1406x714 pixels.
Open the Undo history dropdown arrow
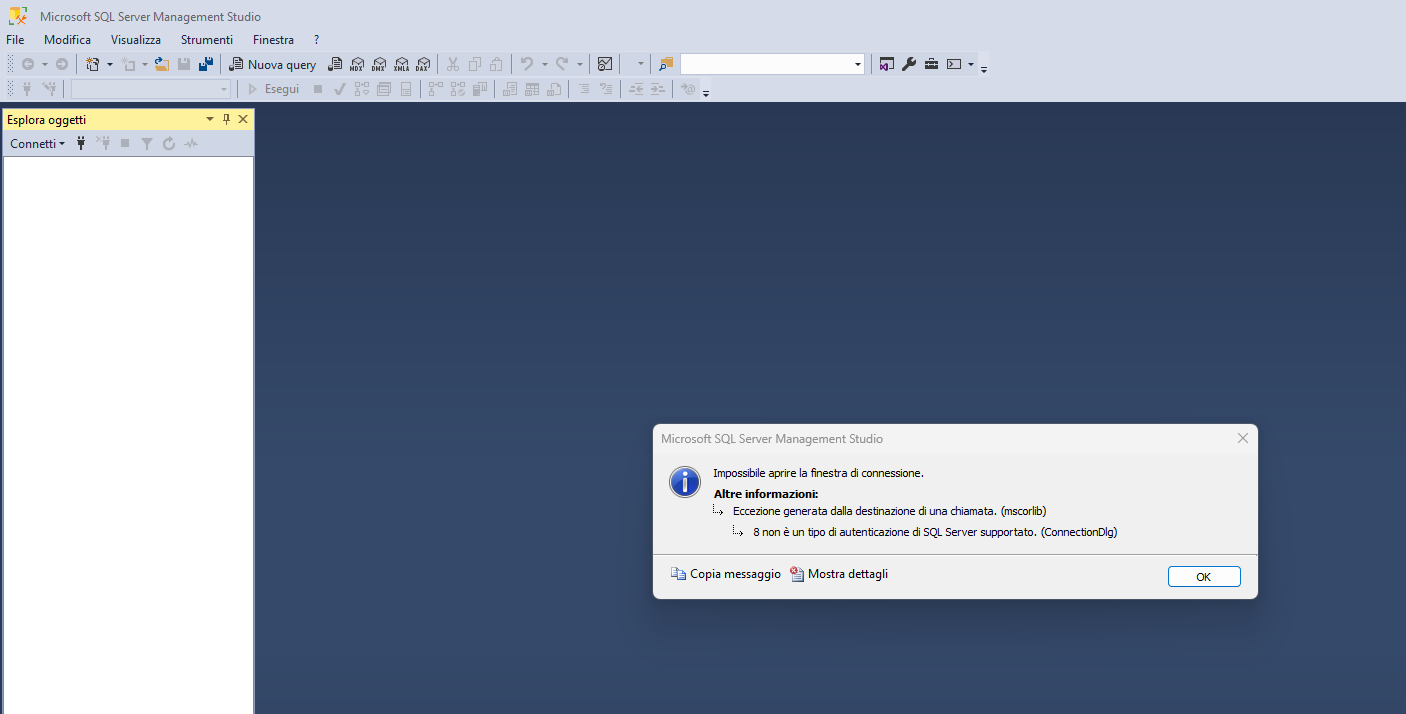click(x=544, y=64)
